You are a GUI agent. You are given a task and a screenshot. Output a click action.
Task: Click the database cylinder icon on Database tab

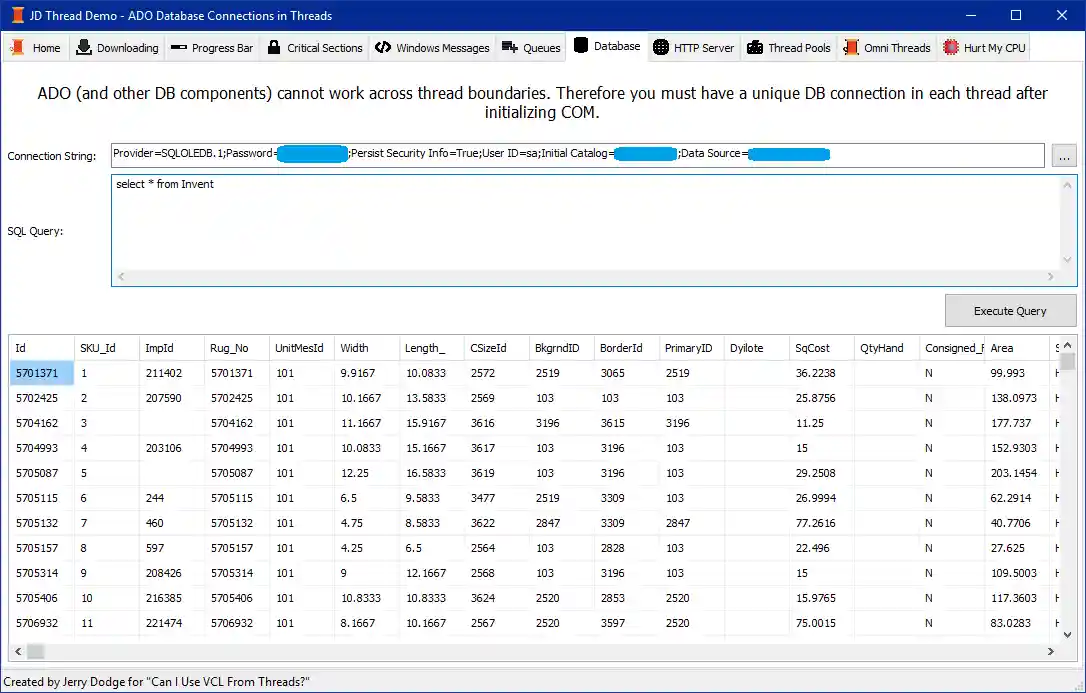coord(580,46)
